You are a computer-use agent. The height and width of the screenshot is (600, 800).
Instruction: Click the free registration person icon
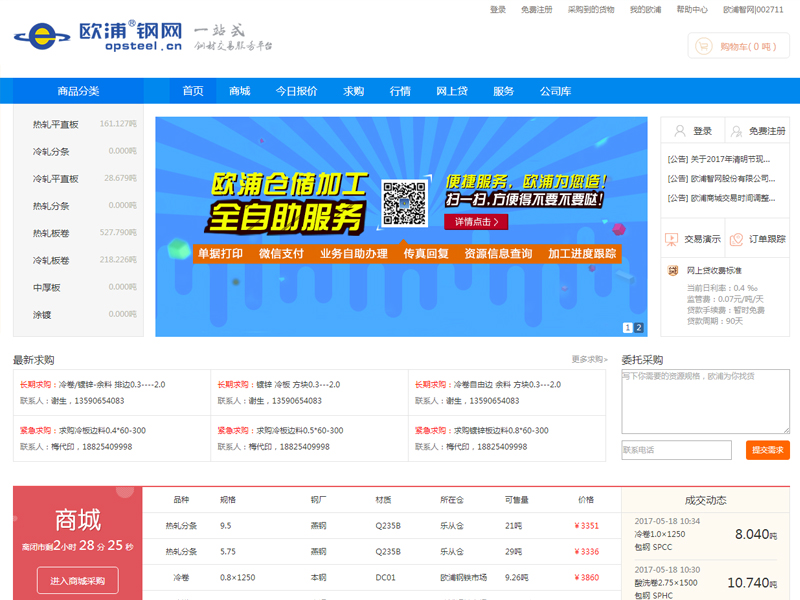736,131
